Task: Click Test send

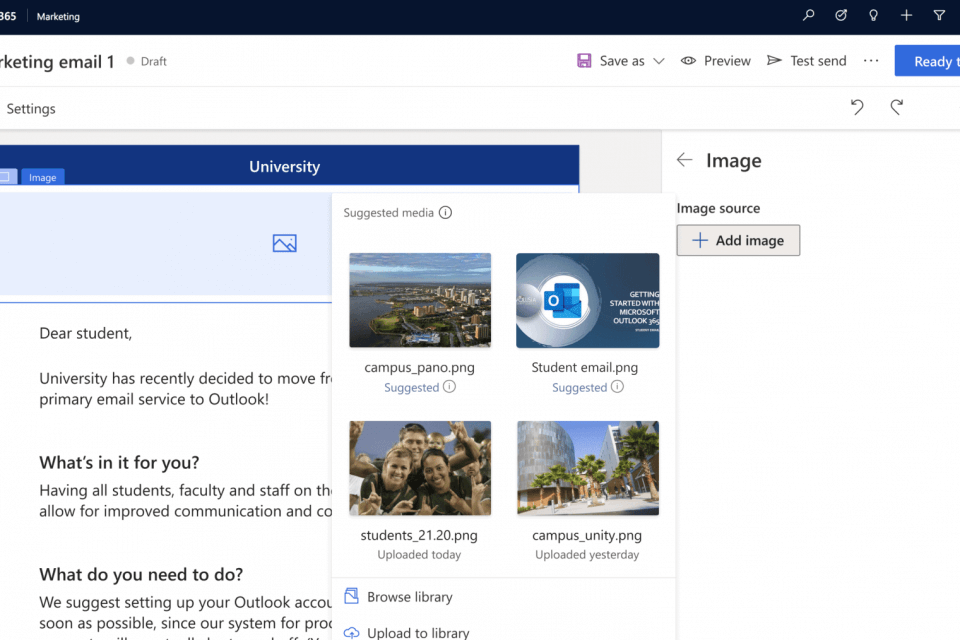Action: click(807, 61)
